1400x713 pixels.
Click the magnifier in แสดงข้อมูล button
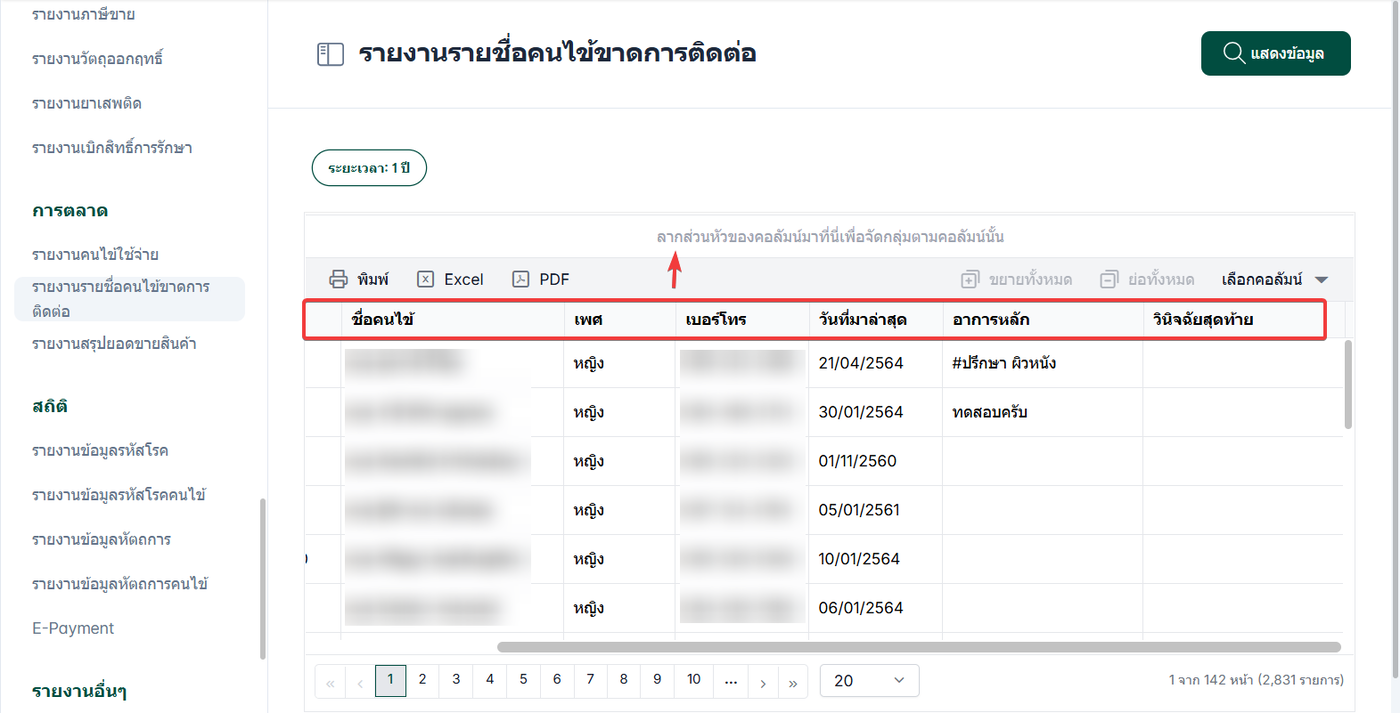point(1234,53)
